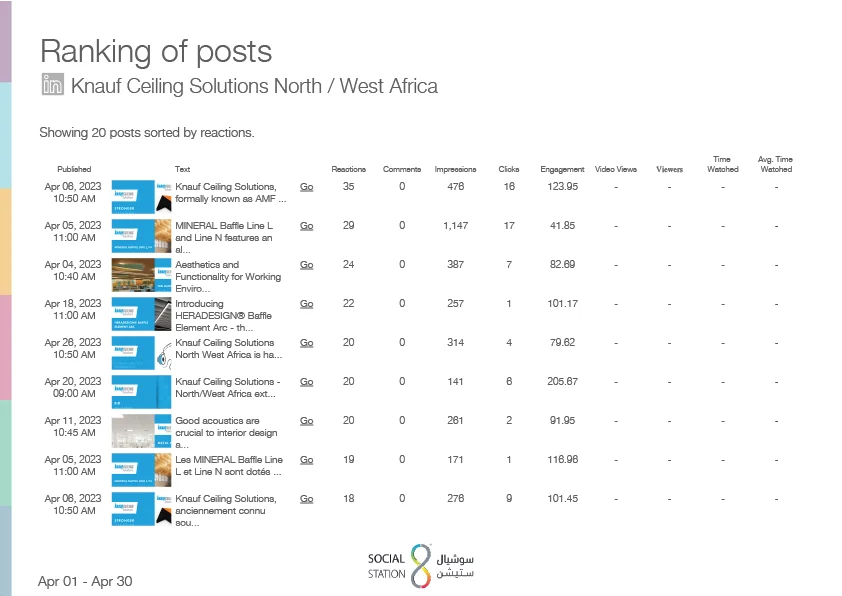Open Go link for HERADESIGN Baffle post
The height and width of the screenshot is (596, 842).
coord(307,304)
